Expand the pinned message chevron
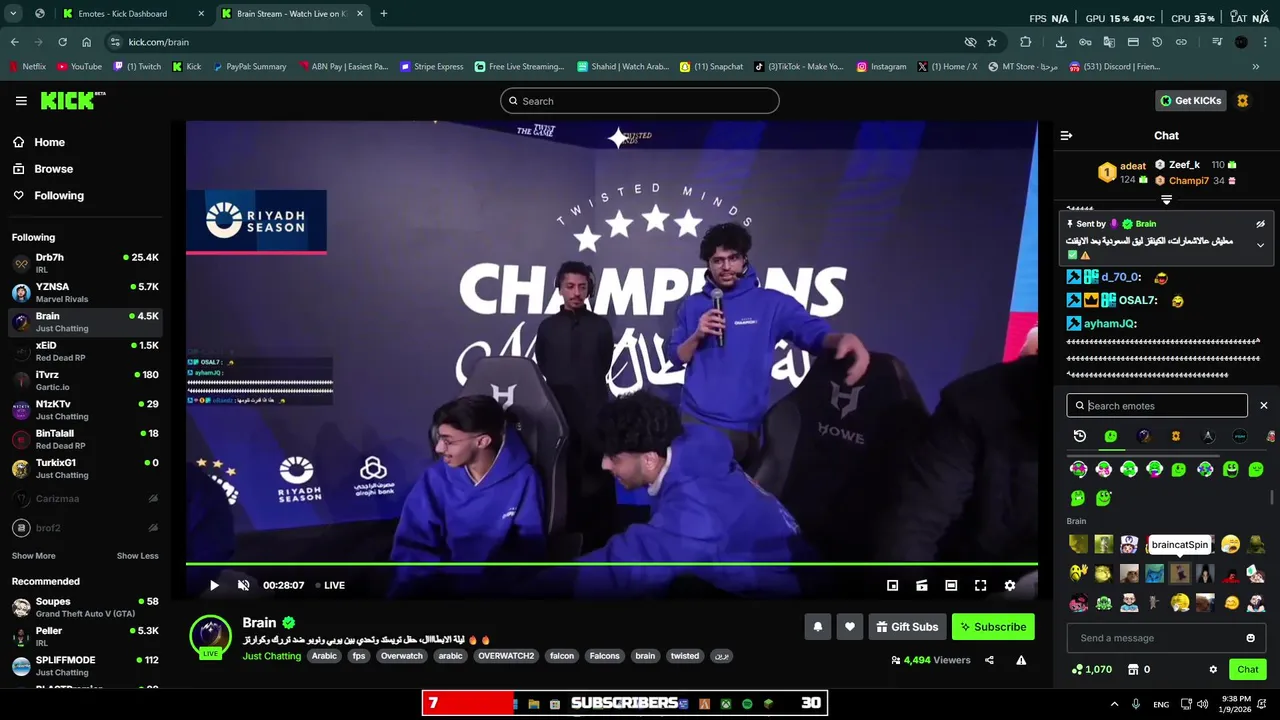This screenshot has height=720, width=1280. click(1260, 245)
